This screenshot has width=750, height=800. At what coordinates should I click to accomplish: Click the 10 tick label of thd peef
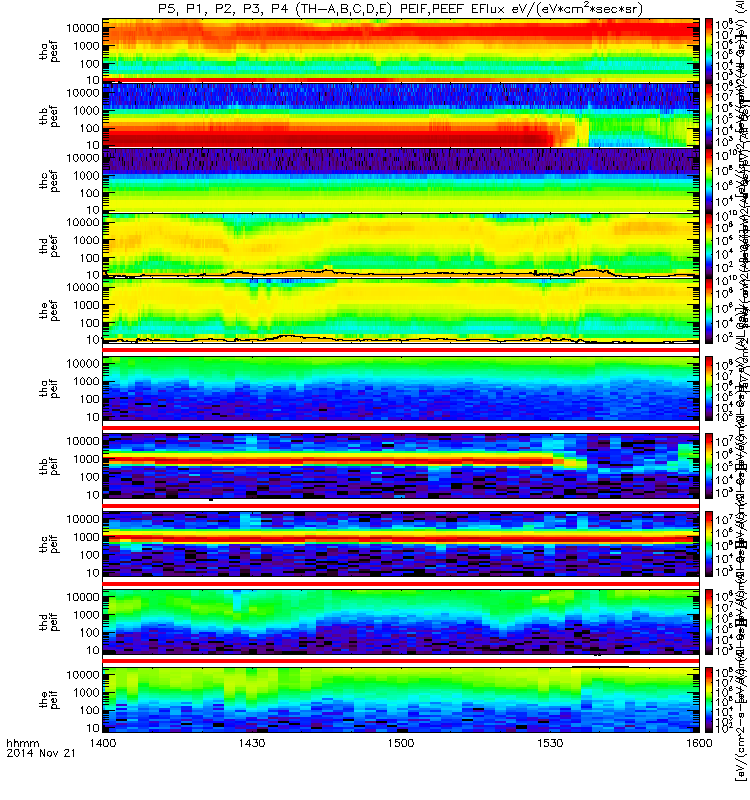(93, 275)
